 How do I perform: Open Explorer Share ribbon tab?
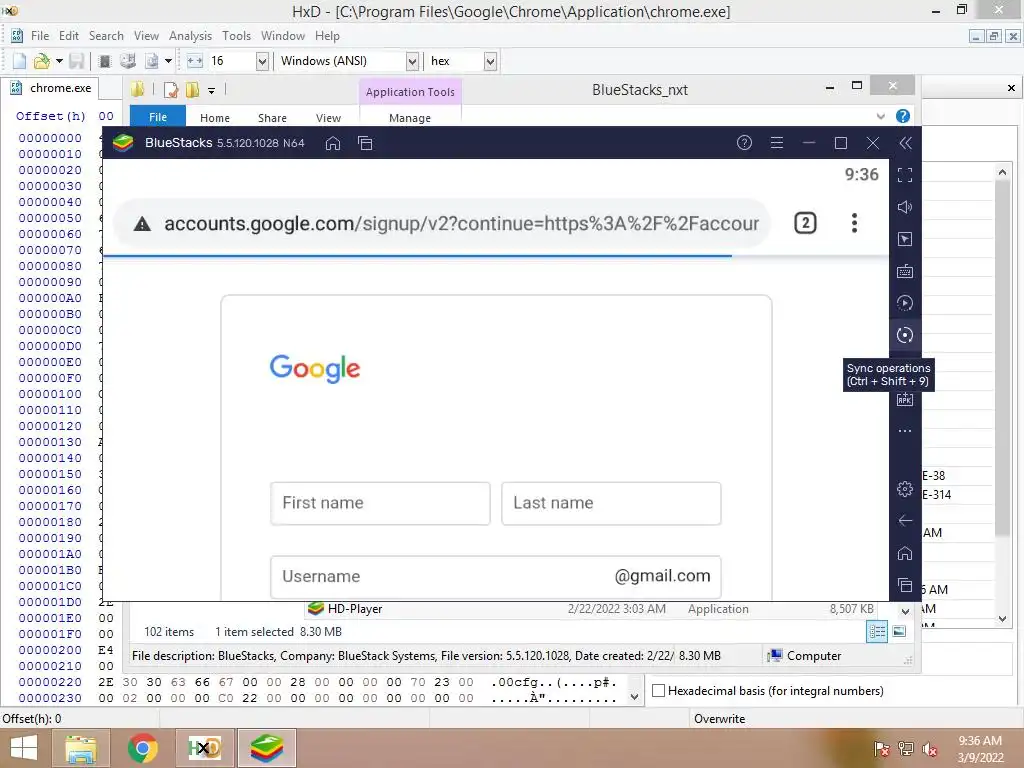(x=272, y=118)
